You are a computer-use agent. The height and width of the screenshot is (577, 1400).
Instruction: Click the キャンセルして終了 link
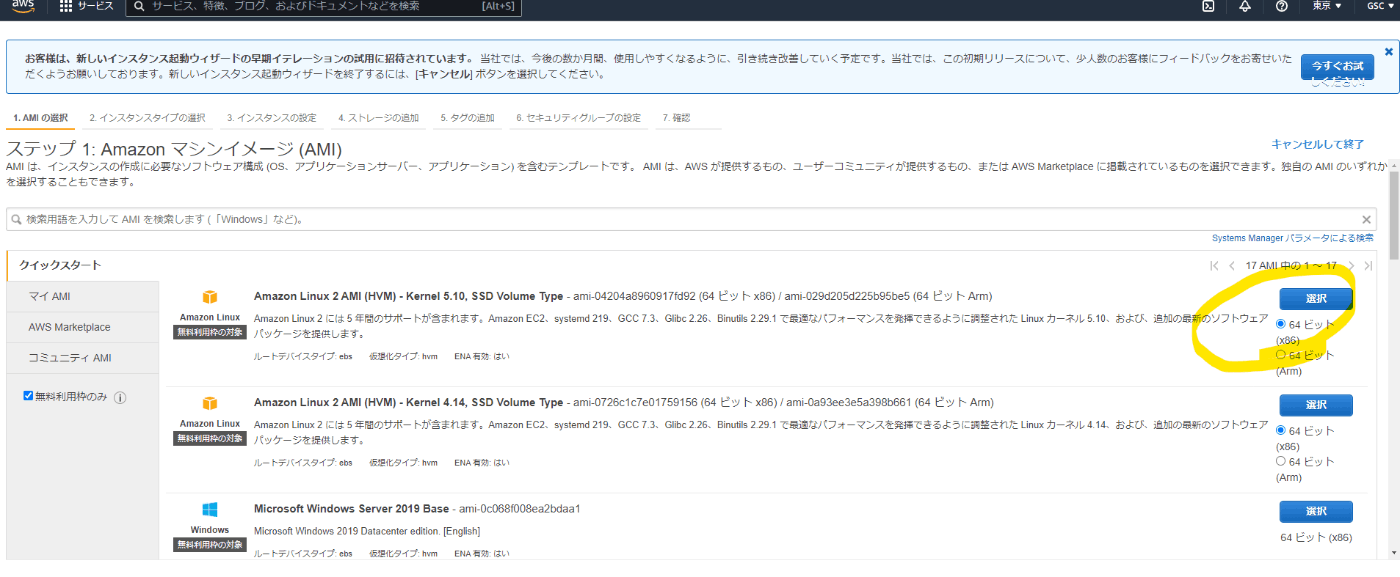[1318, 145]
